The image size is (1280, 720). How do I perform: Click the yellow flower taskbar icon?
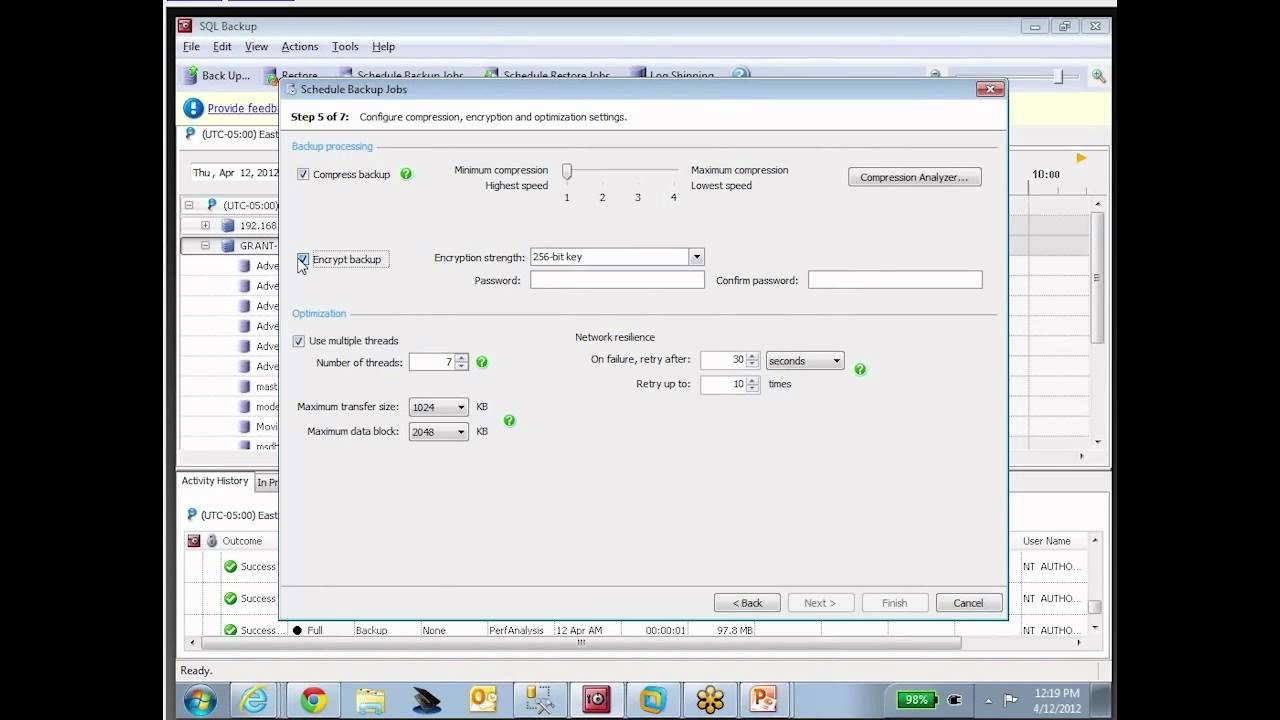[710, 700]
